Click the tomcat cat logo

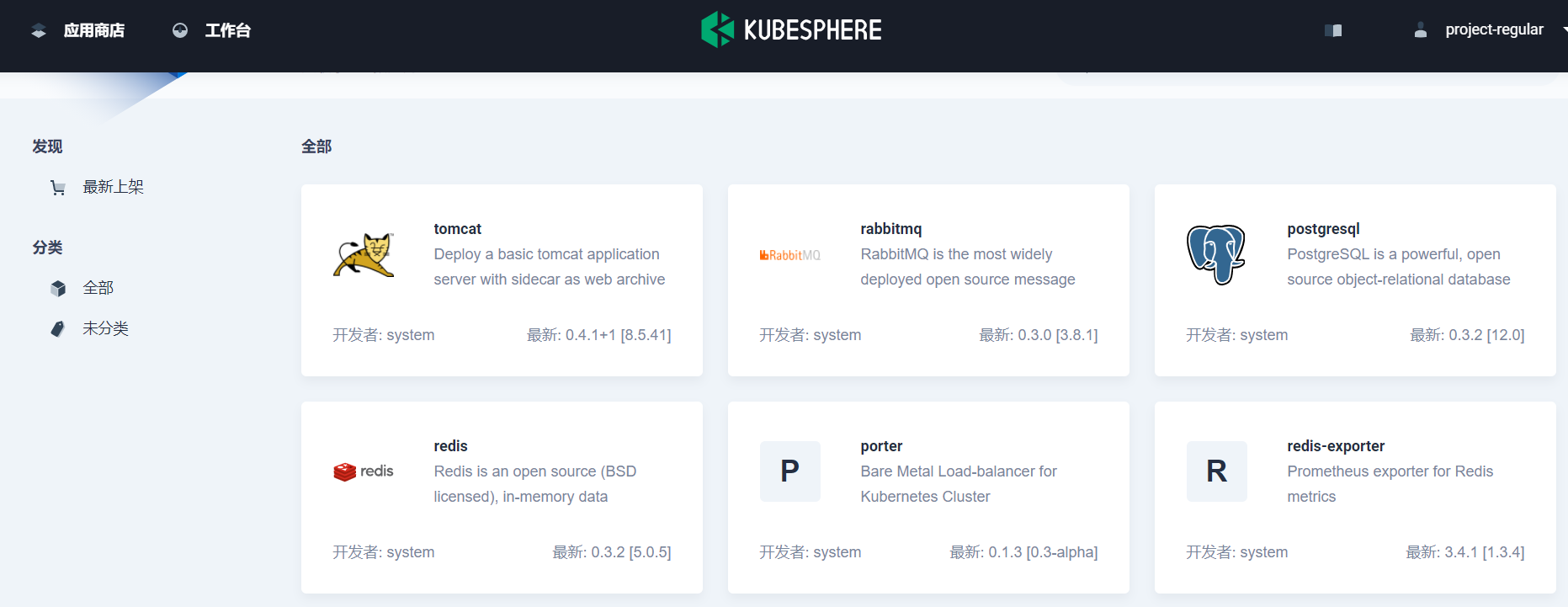coord(364,255)
